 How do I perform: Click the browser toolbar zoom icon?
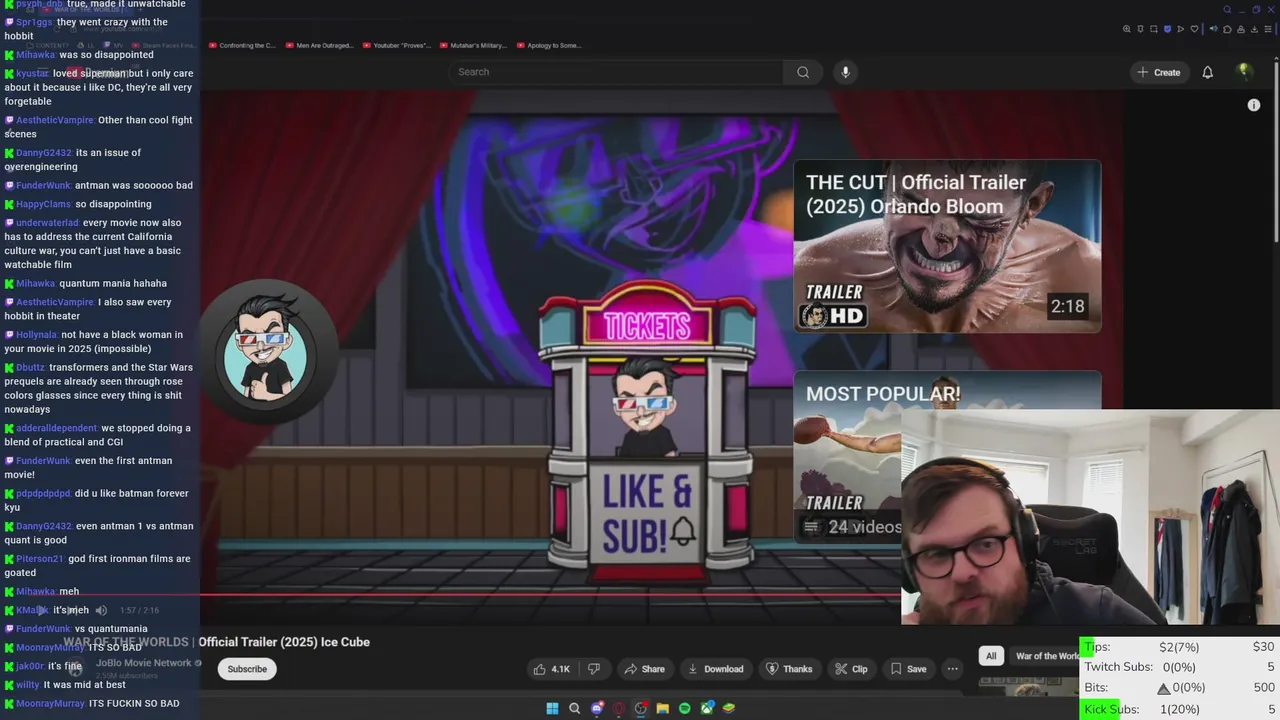1127,29
